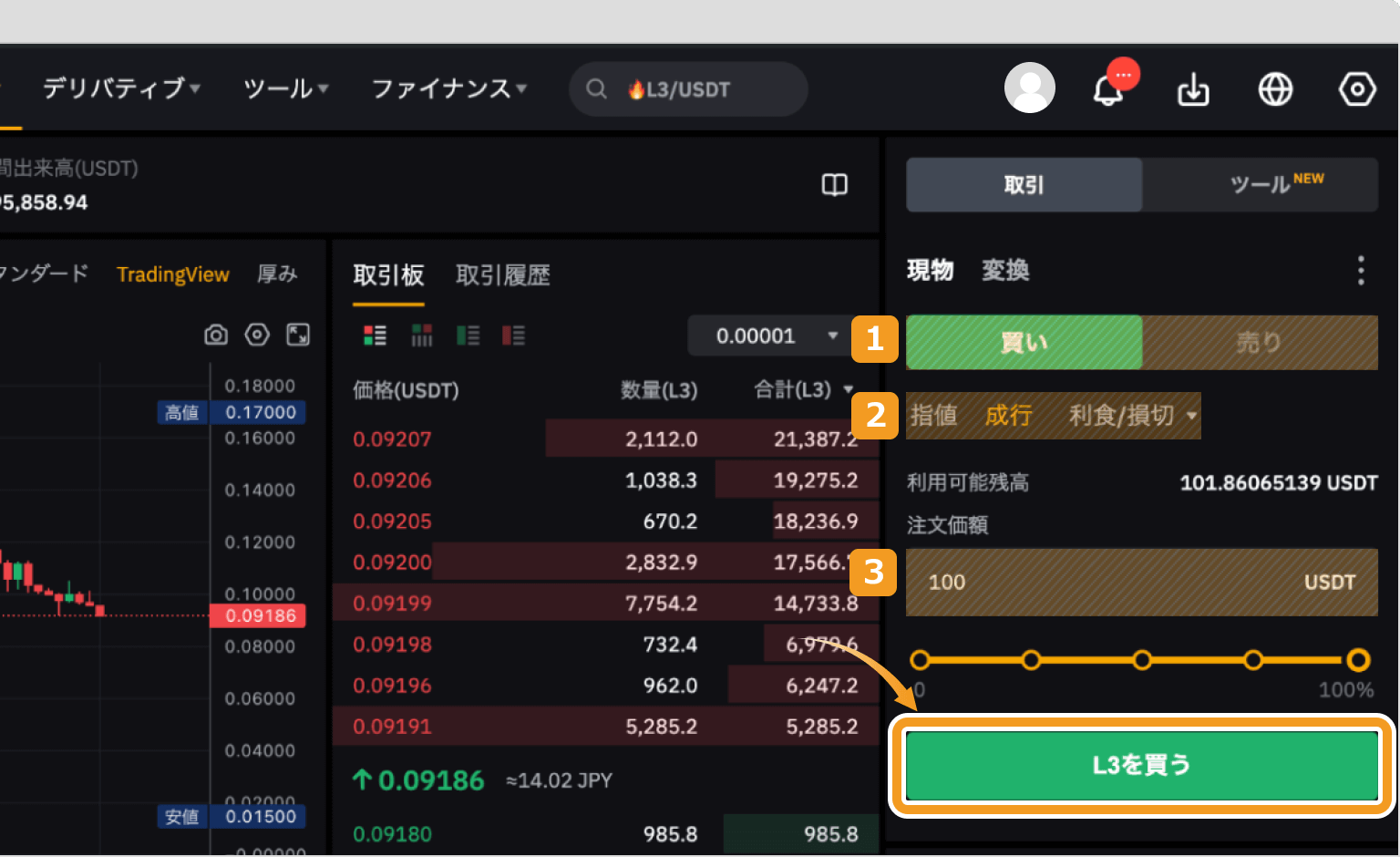Image resolution: width=1400 pixels, height=857 pixels.
Task: Show only sell orders in order book
Action: [513, 336]
